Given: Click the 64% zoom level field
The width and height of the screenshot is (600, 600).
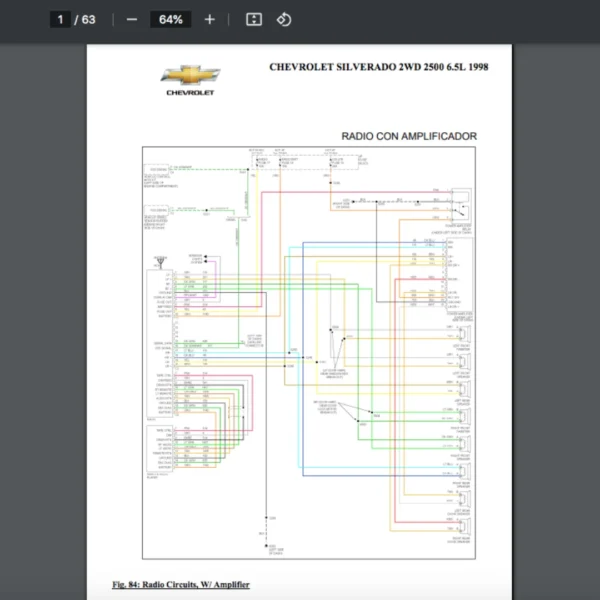Looking at the screenshot, I should coord(169,19).
